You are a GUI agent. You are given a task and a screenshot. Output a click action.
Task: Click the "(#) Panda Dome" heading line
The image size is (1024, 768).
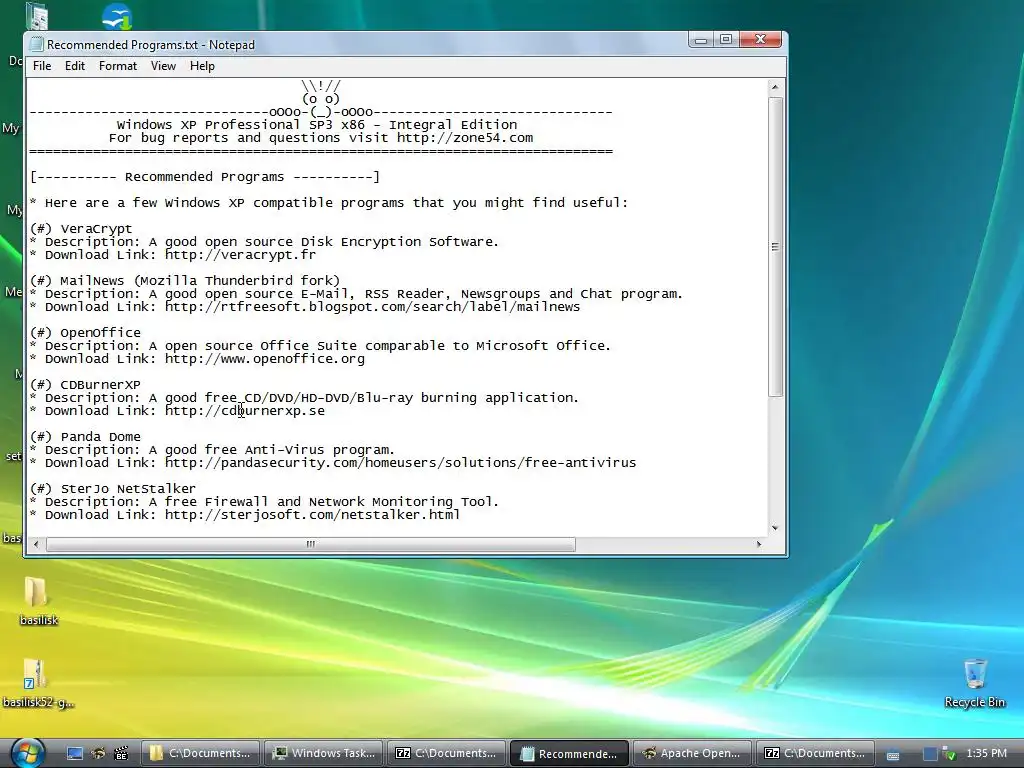[85, 437]
